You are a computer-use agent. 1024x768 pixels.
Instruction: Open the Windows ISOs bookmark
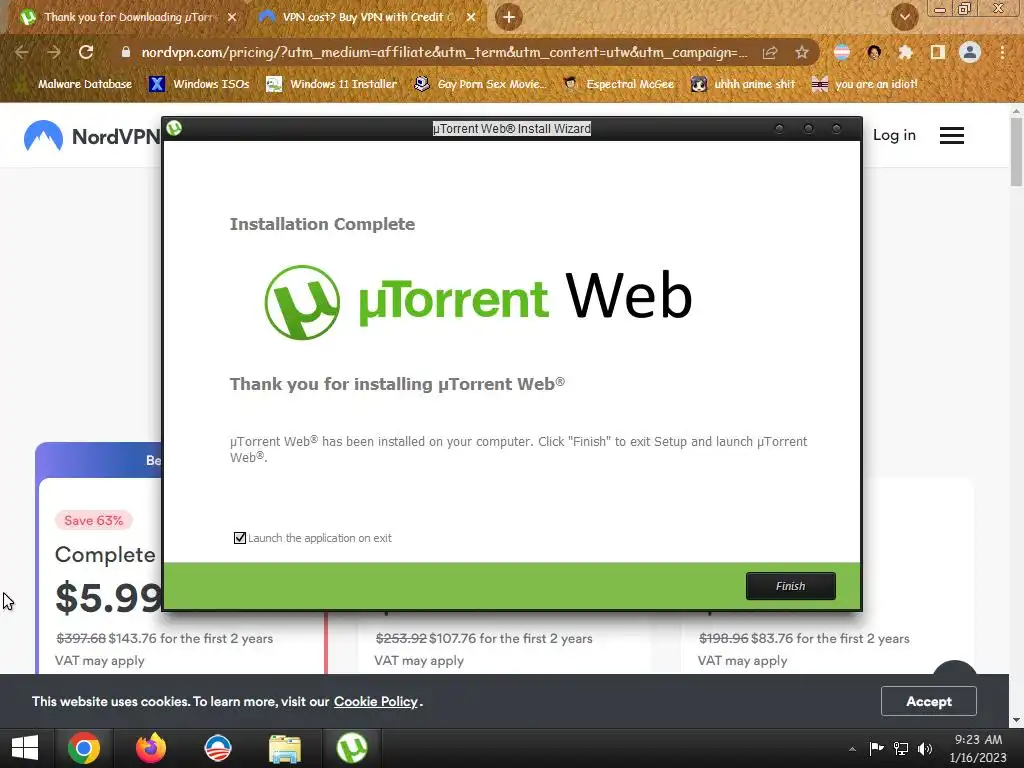coord(199,84)
